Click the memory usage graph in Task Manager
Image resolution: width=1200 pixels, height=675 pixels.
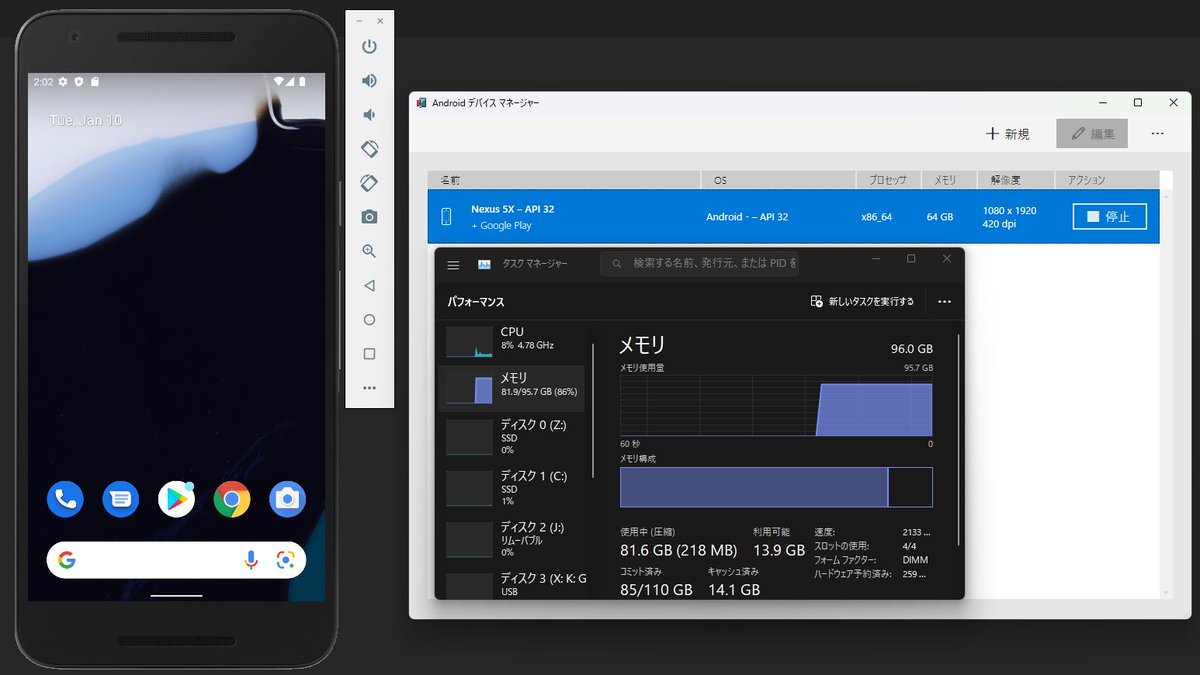776,406
